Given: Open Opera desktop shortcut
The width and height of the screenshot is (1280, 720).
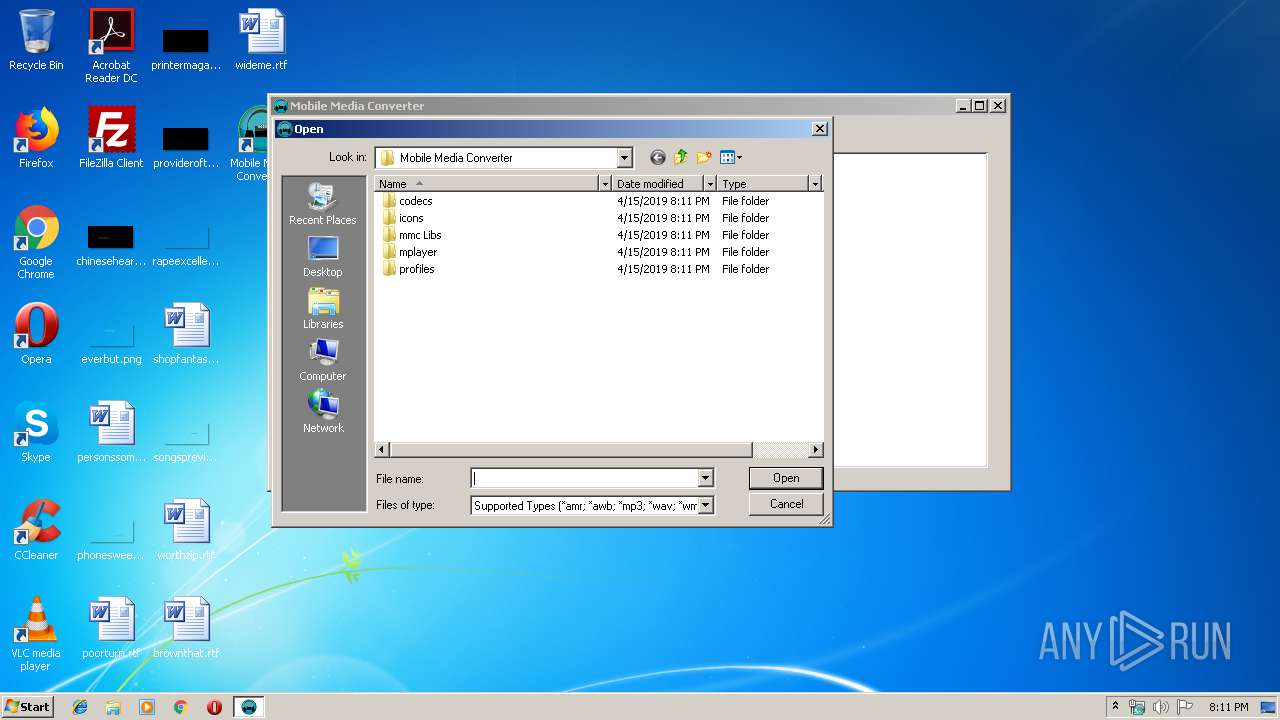Looking at the screenshot, I should point(36,334).
